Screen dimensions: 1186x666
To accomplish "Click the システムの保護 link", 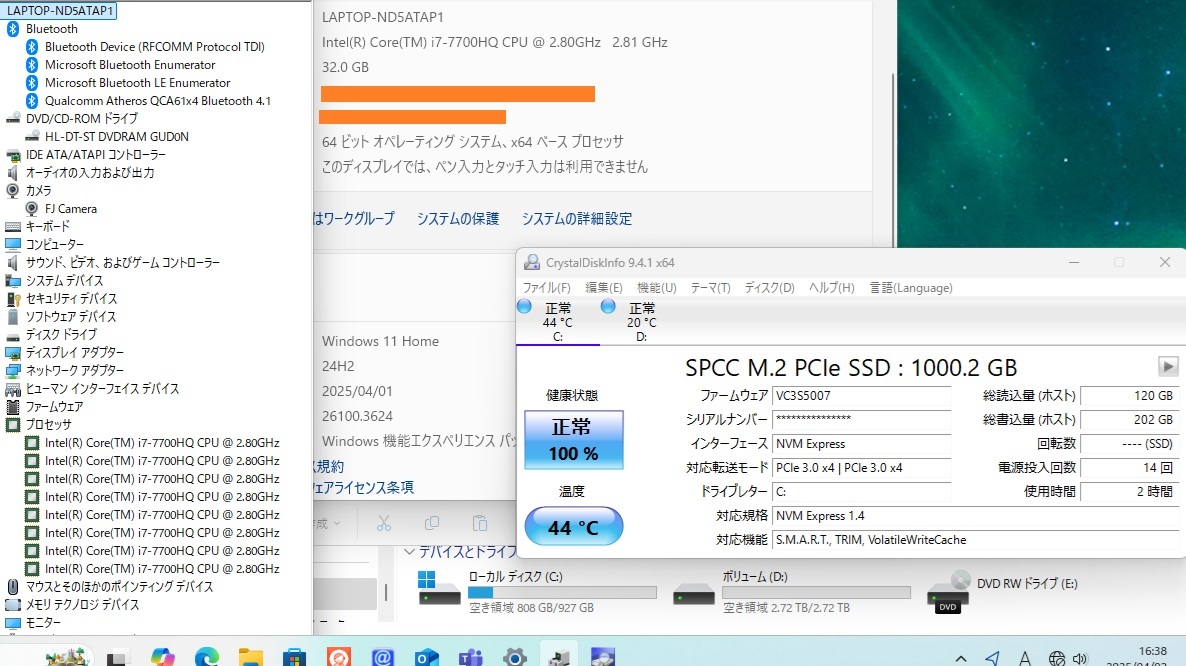I will (x=457, y=218).
